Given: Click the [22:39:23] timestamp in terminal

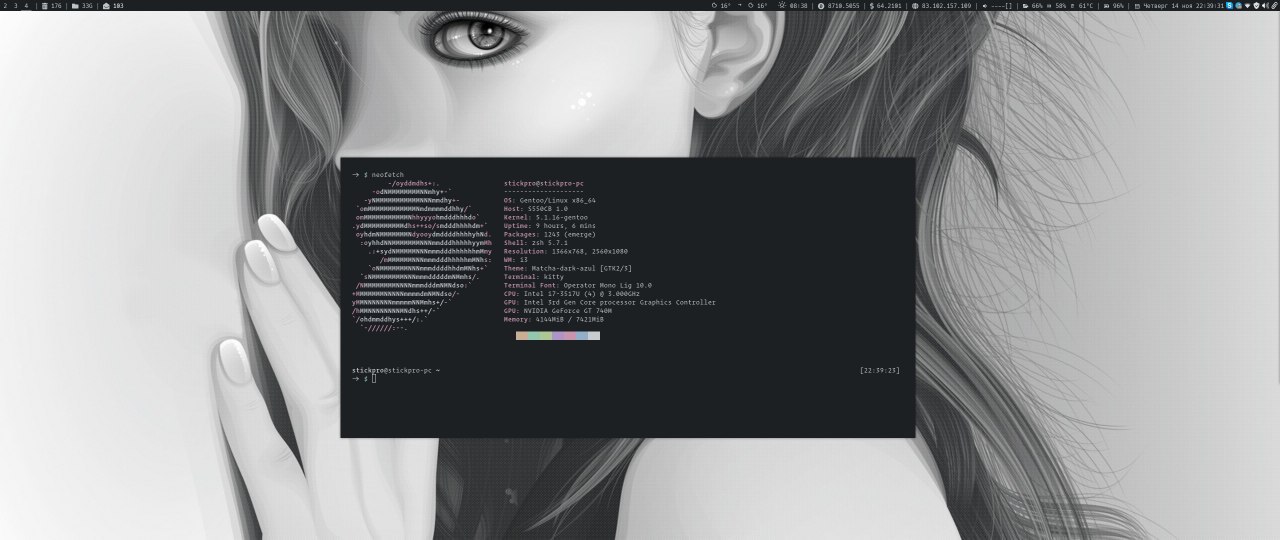Looking at the screenshot, I should tap(880, 371).
